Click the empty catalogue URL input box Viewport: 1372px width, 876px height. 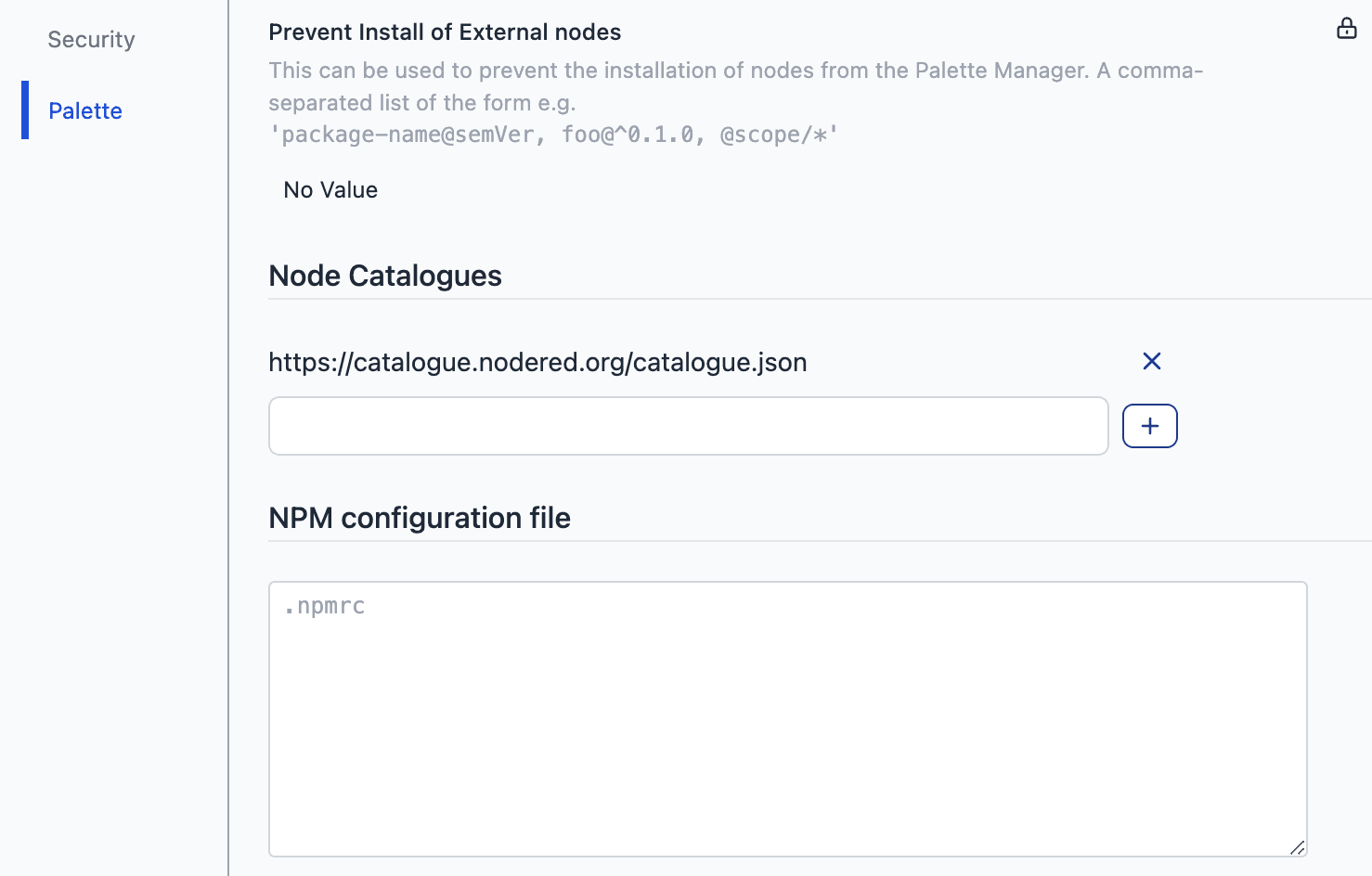pos(687,425)
